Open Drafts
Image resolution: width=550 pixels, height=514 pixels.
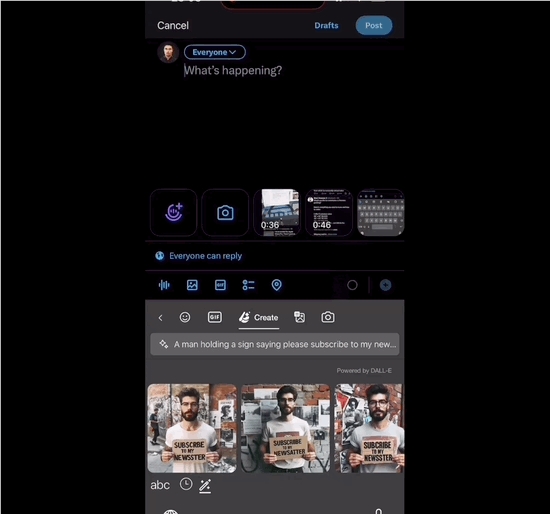(x=326, y=25)
